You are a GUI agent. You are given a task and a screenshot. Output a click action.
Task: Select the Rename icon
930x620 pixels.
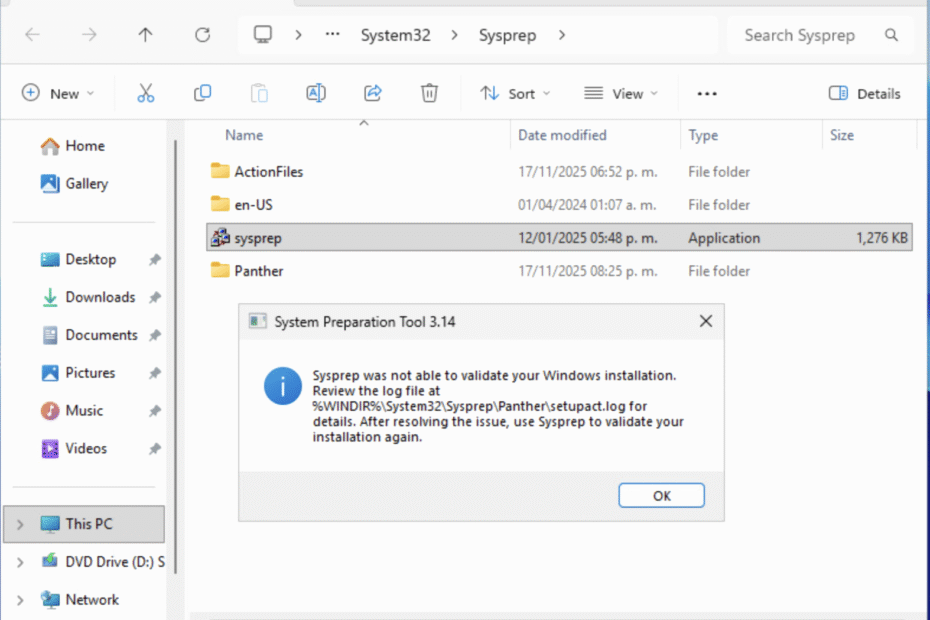316,93
